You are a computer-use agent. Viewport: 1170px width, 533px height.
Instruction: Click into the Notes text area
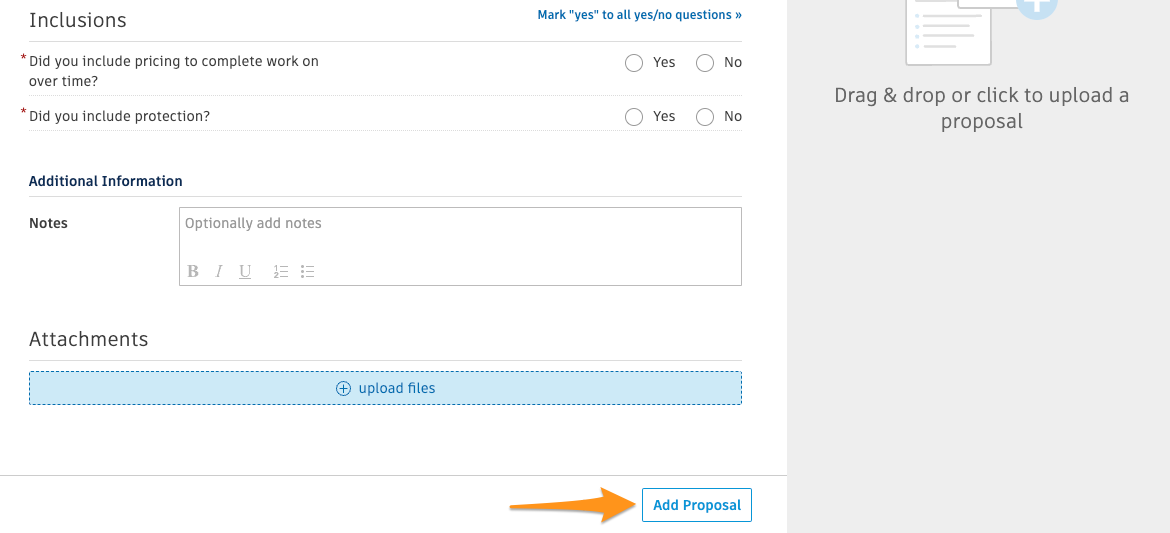point(460,234)
